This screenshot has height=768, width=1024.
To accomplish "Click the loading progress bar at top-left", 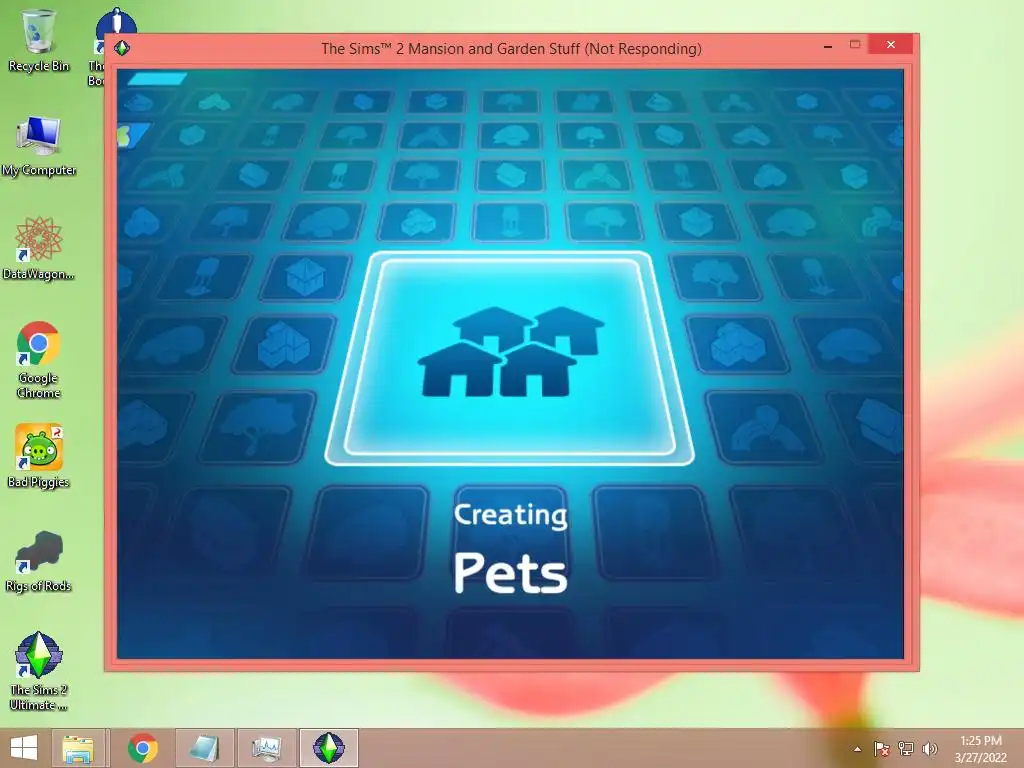I will click(157, 79).
